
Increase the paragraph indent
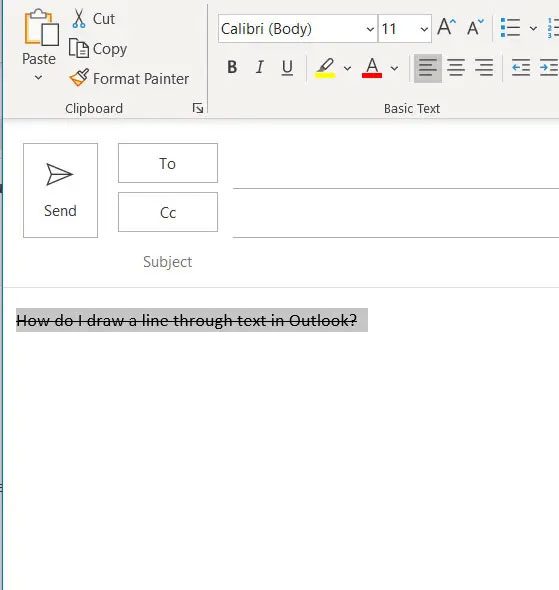549,68
